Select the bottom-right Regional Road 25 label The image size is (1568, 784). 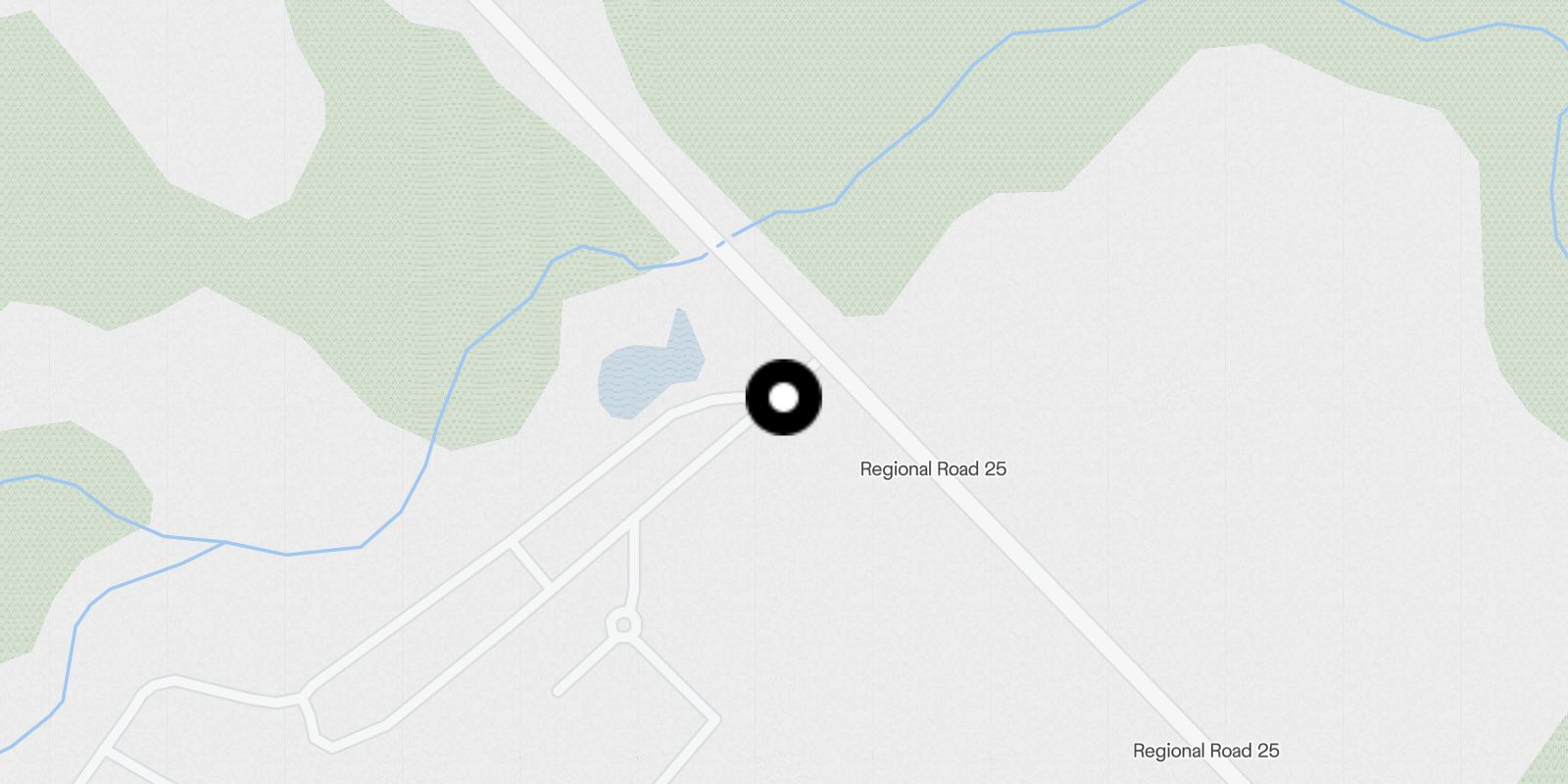[1205, 751]
